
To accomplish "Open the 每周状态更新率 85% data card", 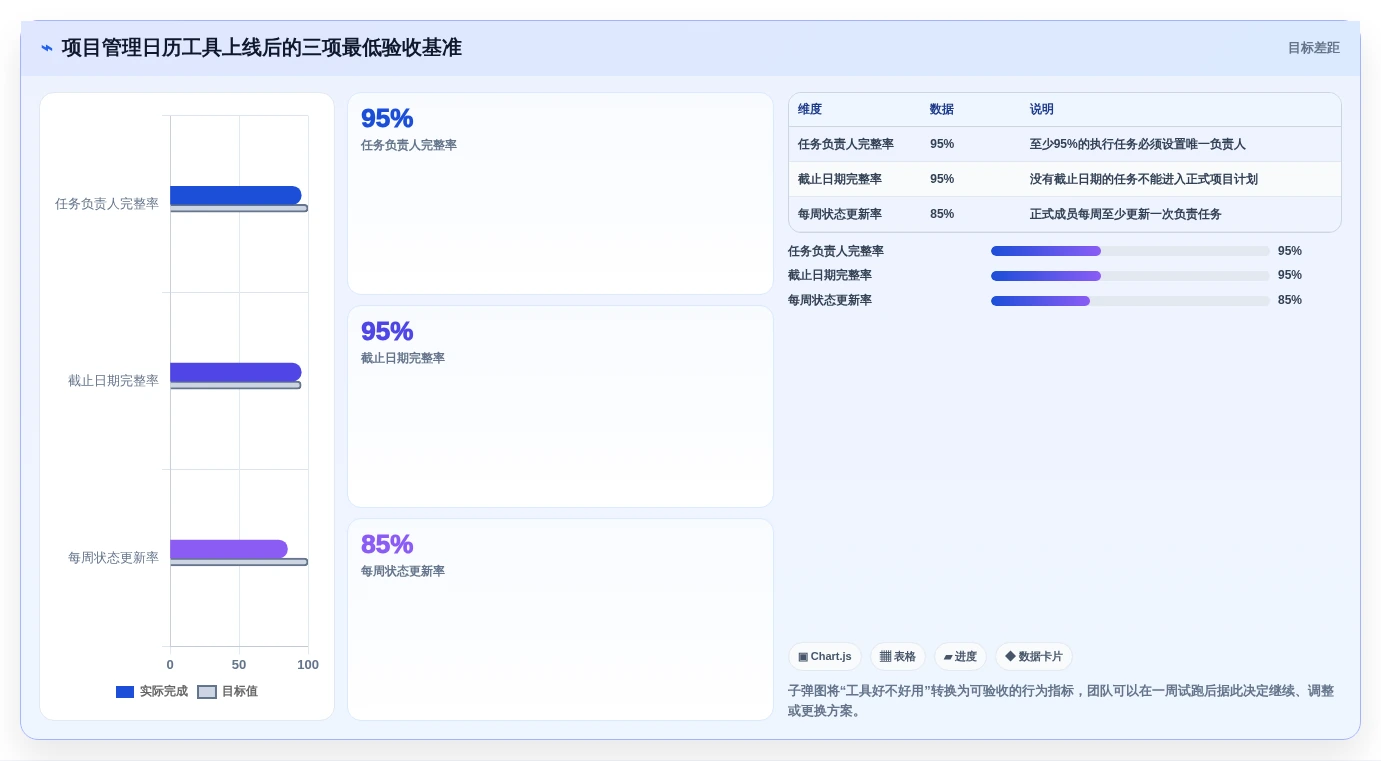I will point(560,619).
